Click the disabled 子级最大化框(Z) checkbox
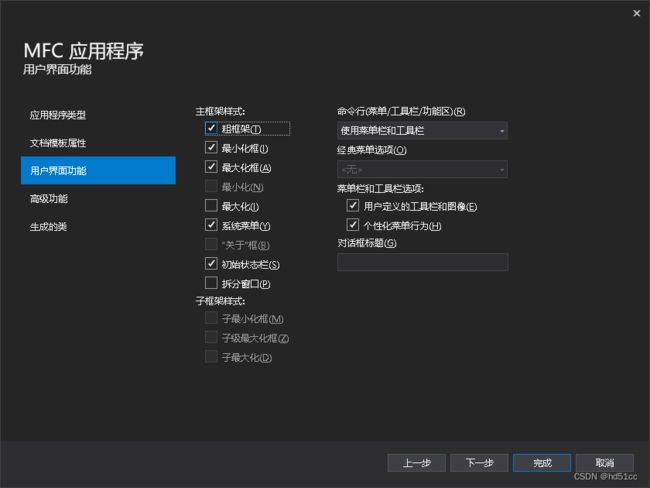 tap(211, 337)
